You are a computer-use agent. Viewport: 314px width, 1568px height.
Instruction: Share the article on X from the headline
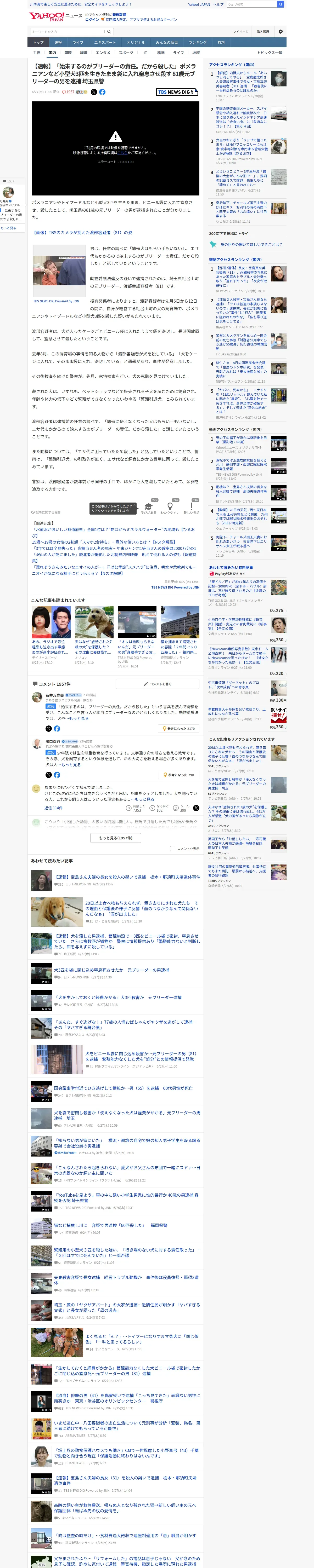[x=94, y=92]
